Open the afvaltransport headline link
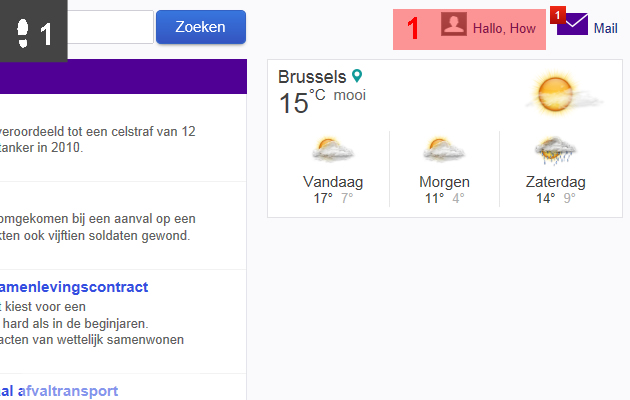 tap(59, 391)
